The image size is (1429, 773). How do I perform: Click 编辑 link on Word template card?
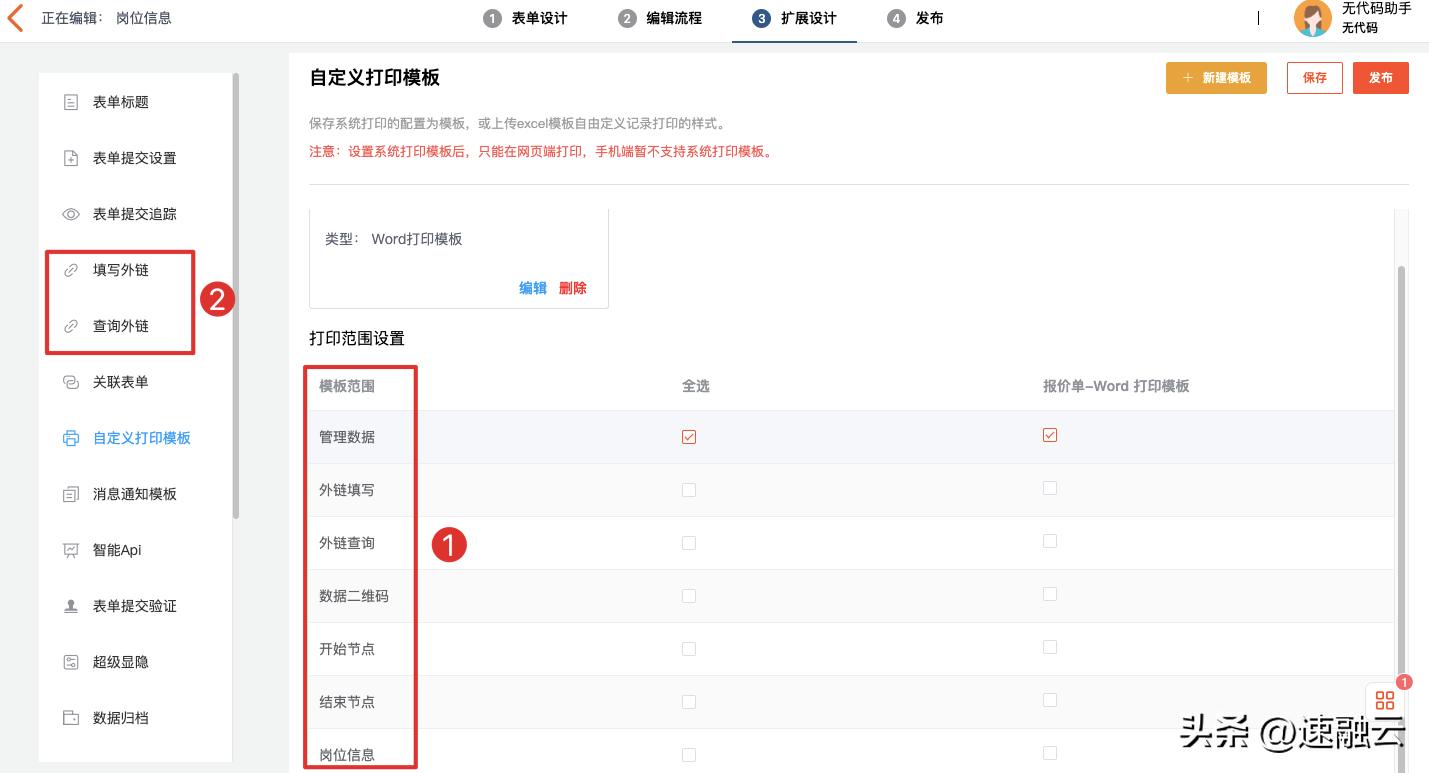(533, 288)
